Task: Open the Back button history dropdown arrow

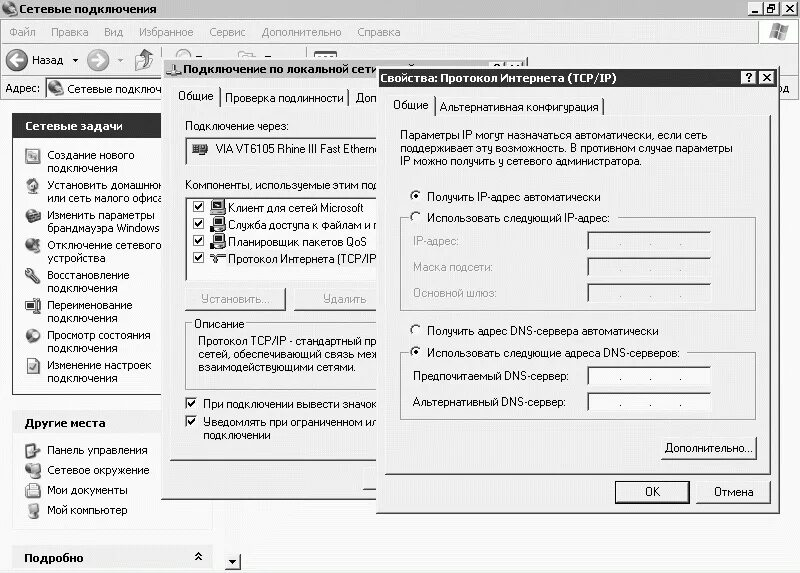Action: click(x=75, y=60)
